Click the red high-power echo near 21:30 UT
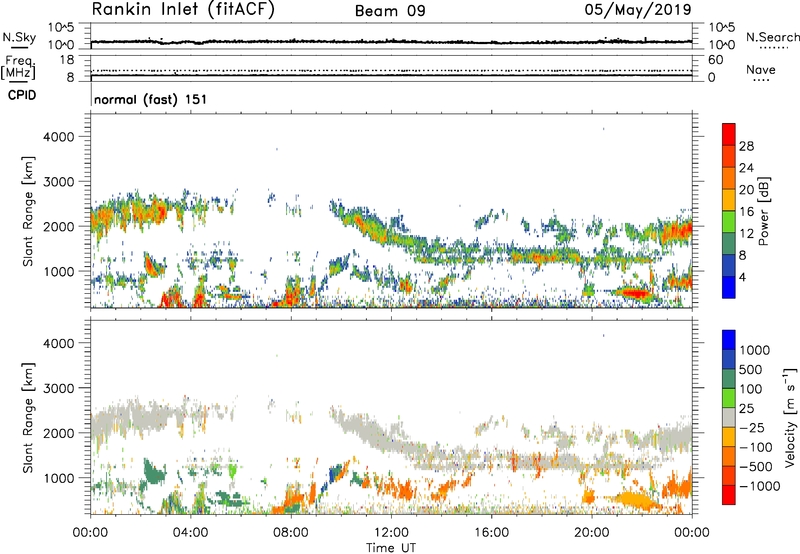This screenshot has height=554, width=800. (x=635, y=293)
